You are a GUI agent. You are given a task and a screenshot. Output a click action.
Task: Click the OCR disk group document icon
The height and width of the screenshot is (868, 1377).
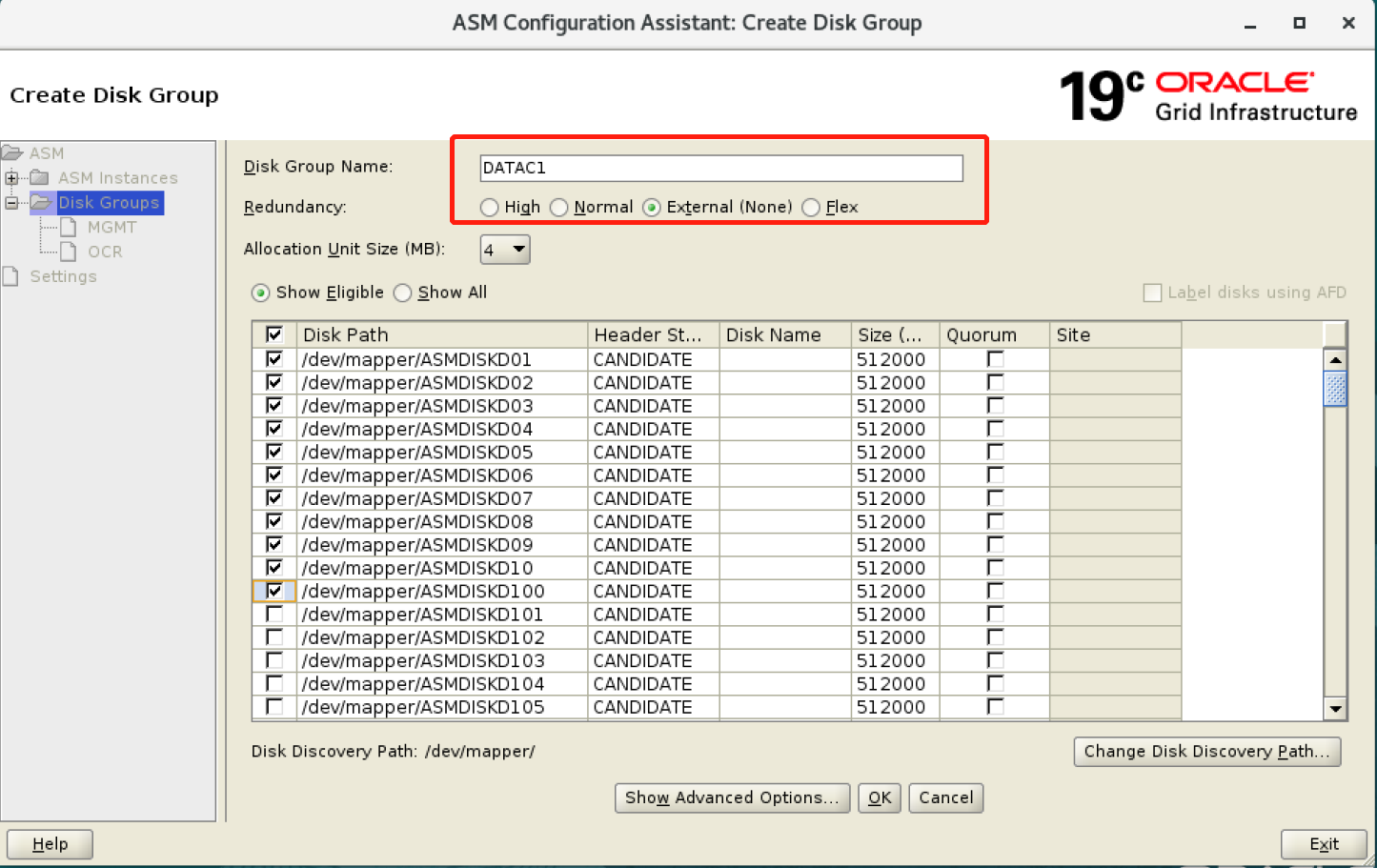pos(69,252)
